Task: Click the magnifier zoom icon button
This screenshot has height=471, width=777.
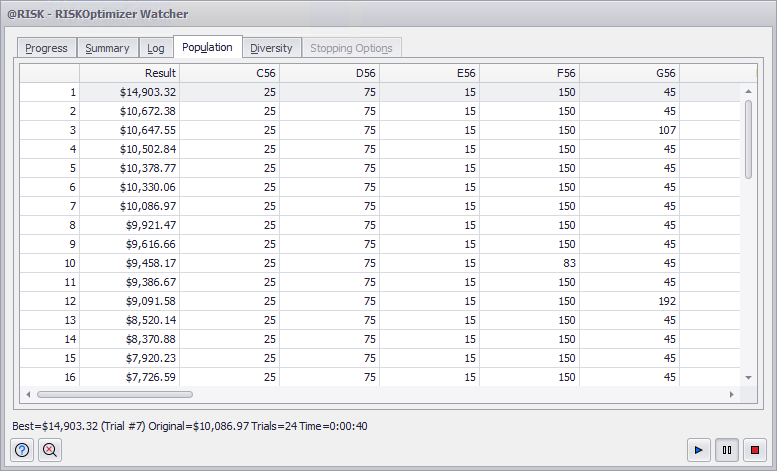Action: (x=49, y=450)
